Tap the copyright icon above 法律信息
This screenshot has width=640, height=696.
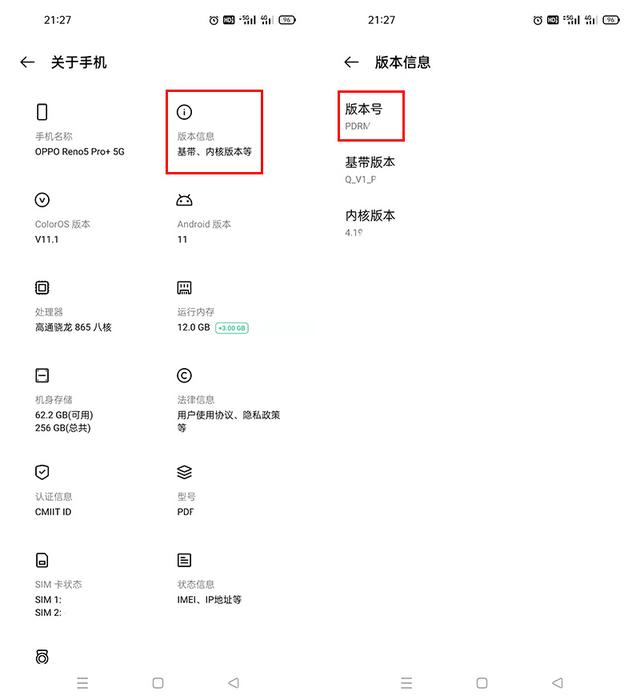pos(184,376)
